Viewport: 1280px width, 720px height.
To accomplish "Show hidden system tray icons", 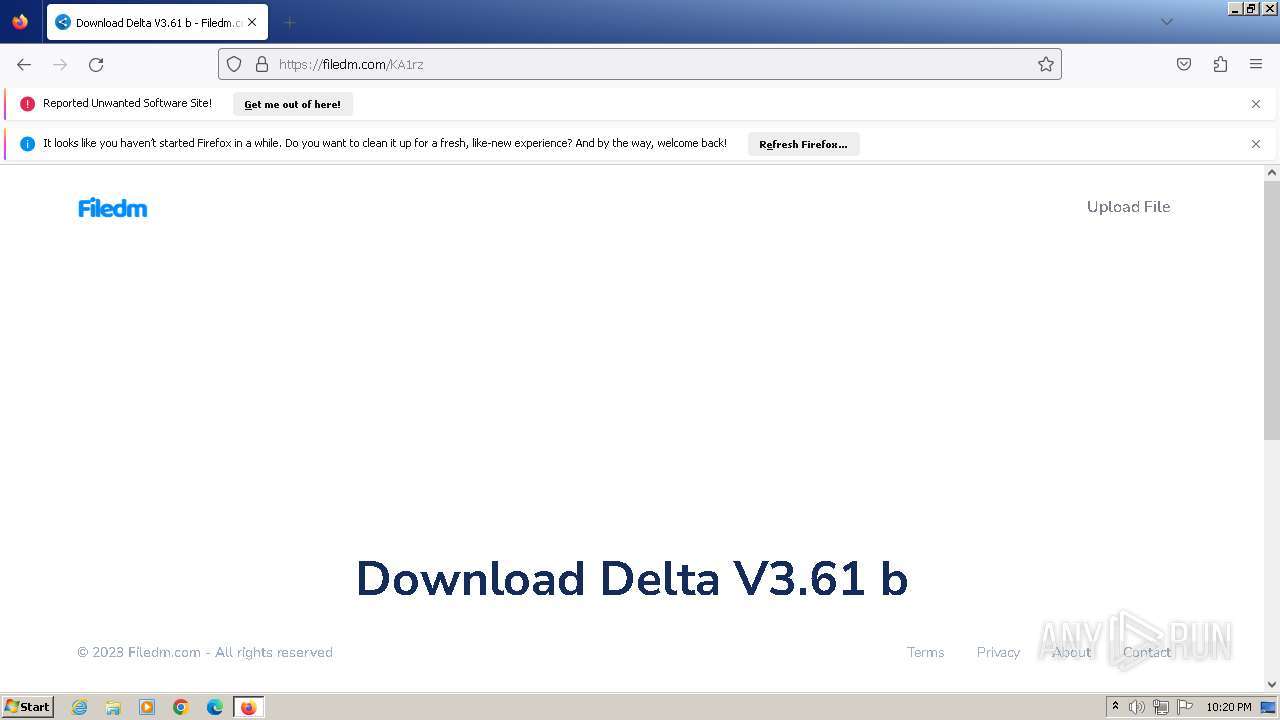I will click(x=1115, y=707).
